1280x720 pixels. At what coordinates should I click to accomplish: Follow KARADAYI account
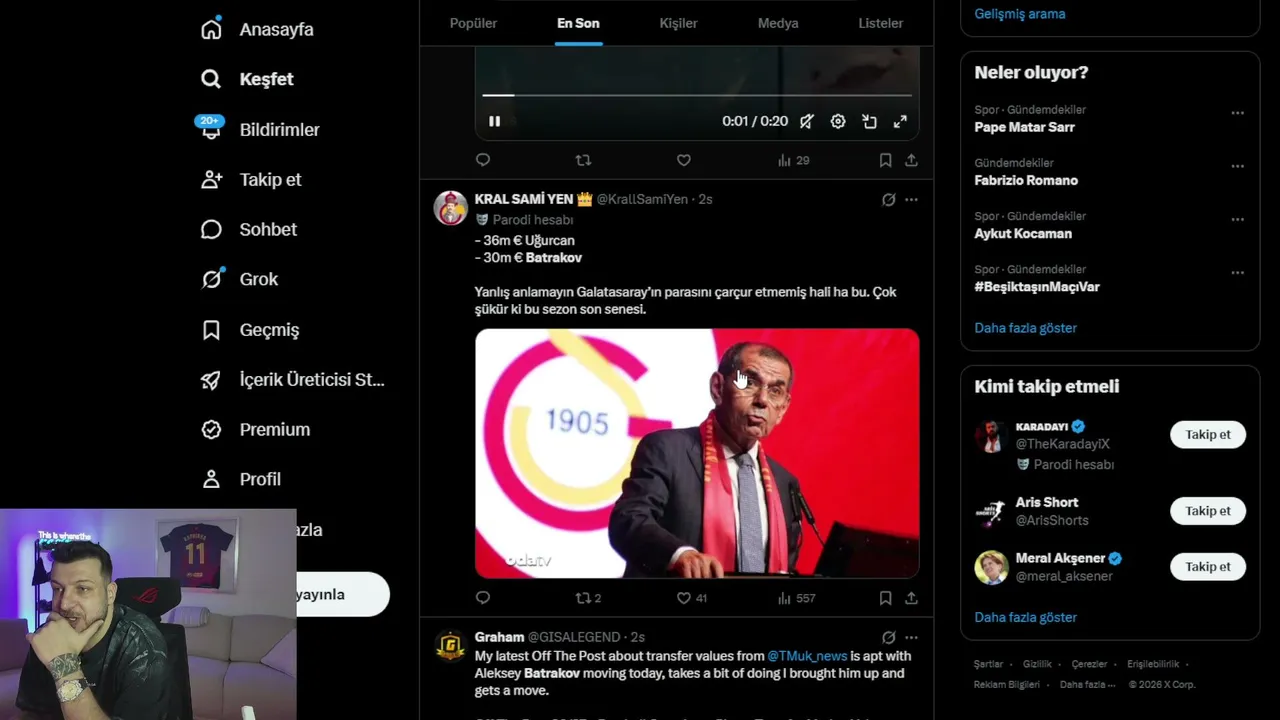[x=1208, y=435]
